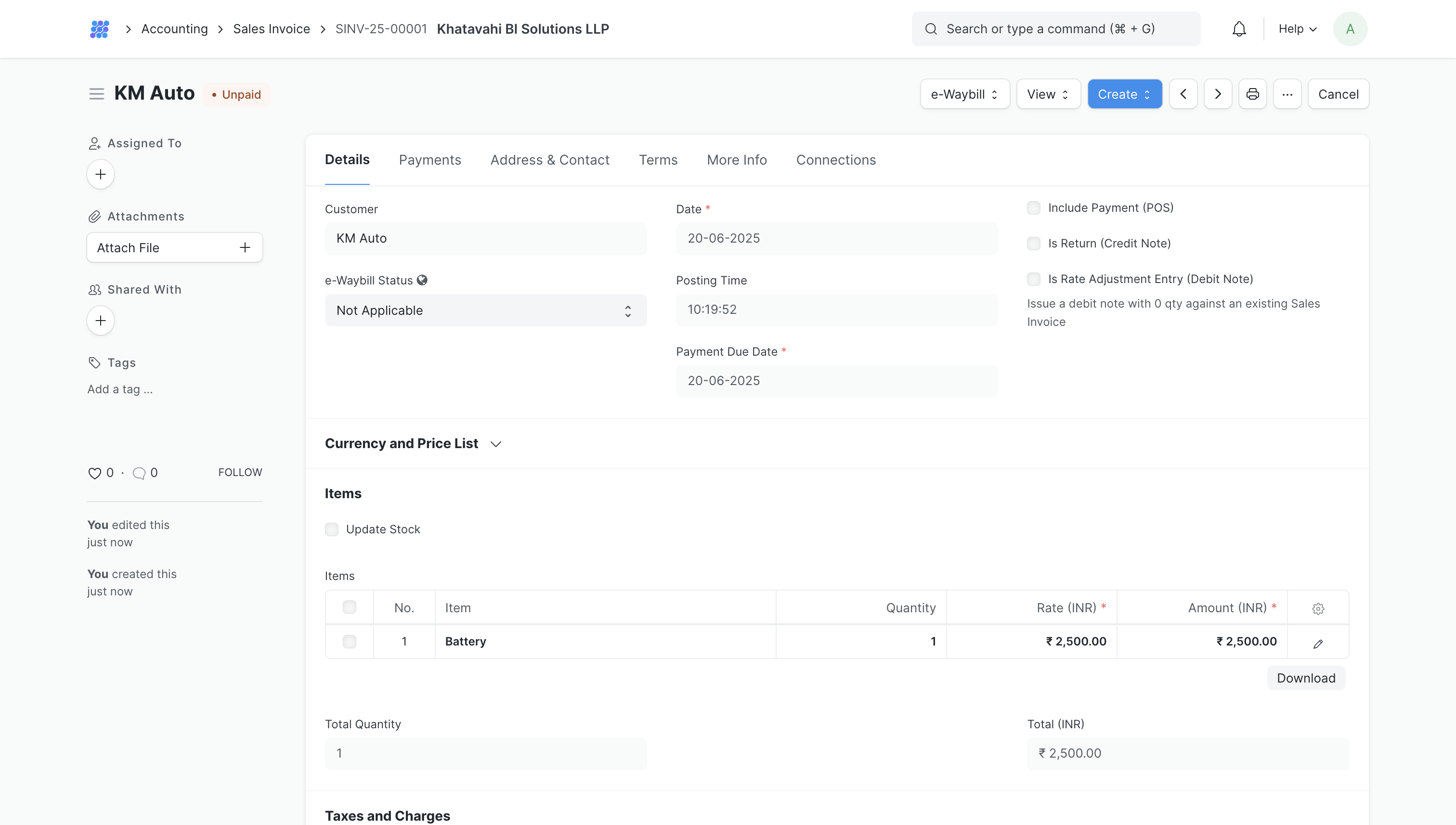Image resolution: width=1456 pixels, height=825 pixels.
Task: Click the Add a tag field
Action: click(120, 389)
